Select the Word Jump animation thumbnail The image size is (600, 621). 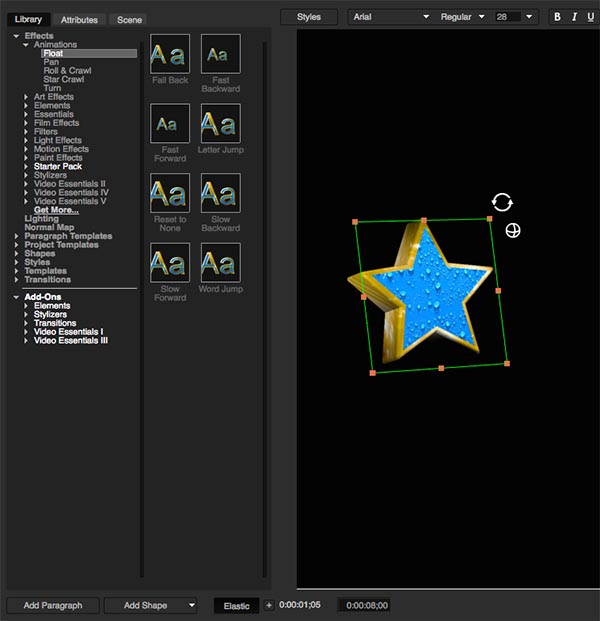pos(220,264)
